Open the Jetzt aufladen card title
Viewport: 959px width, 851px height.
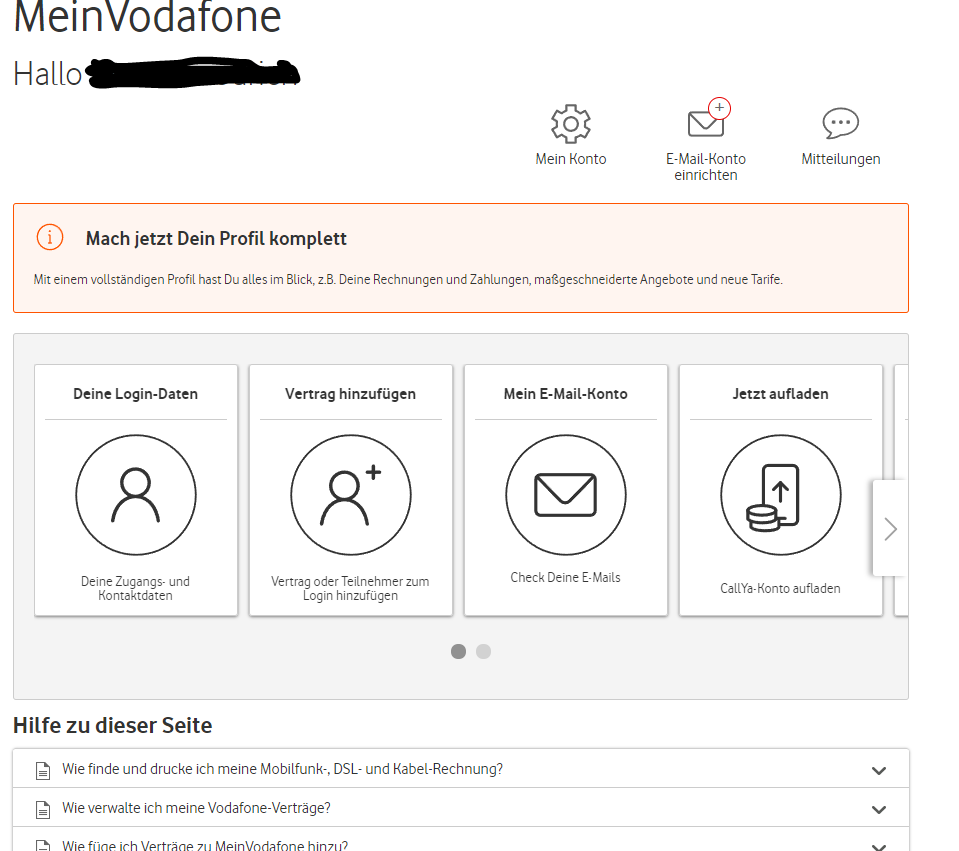(781, 394)
